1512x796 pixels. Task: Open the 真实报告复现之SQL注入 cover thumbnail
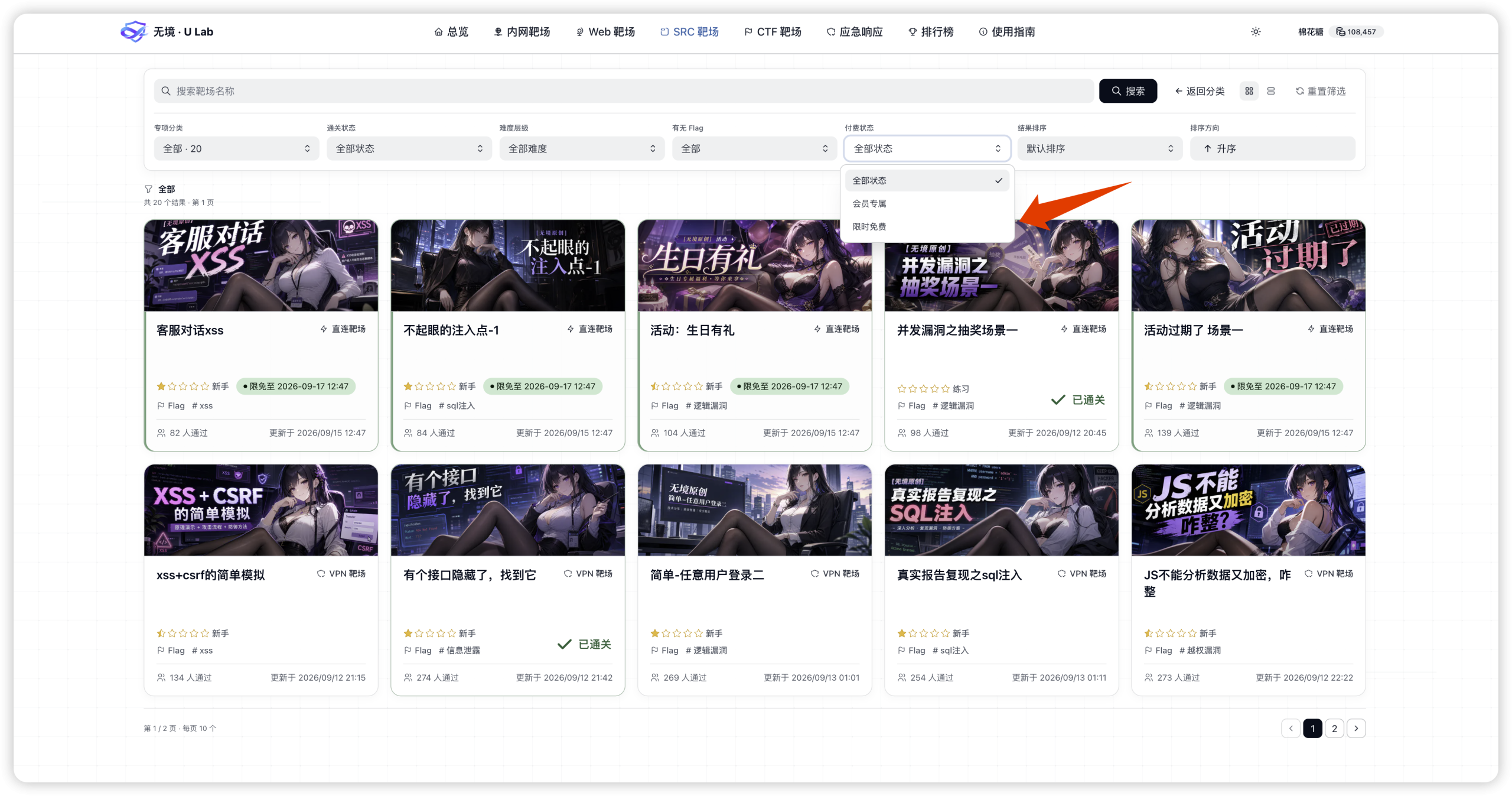[1002, 510]
